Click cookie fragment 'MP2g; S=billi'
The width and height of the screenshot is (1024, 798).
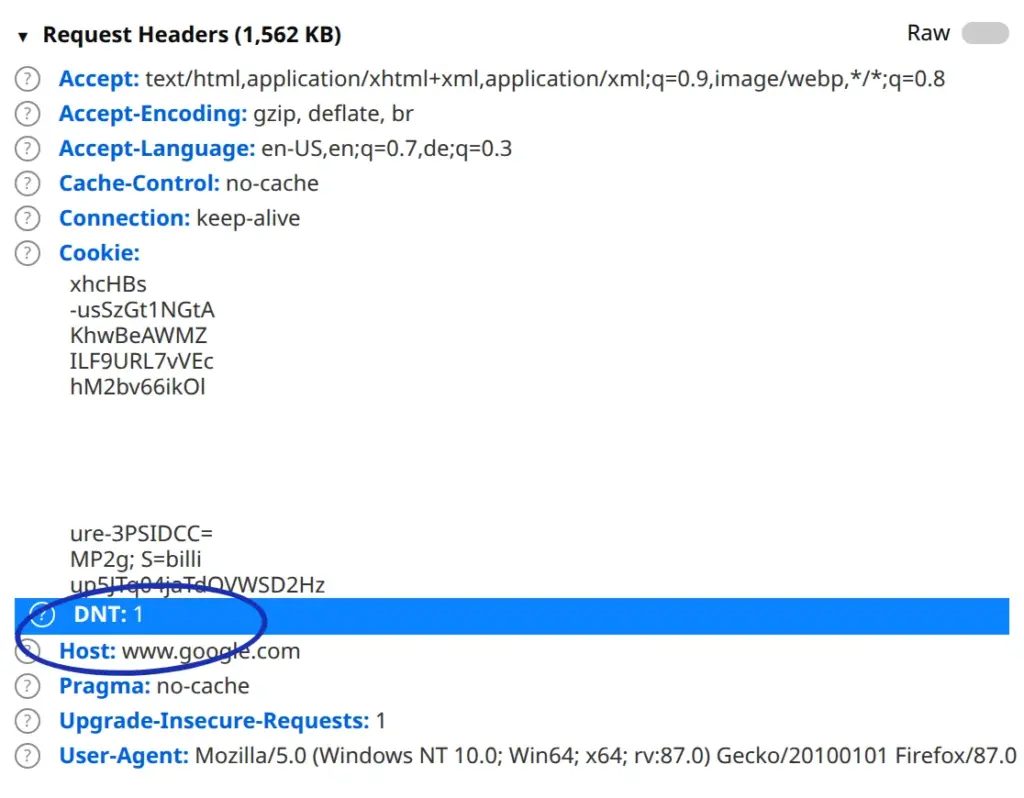pos(136,559)
